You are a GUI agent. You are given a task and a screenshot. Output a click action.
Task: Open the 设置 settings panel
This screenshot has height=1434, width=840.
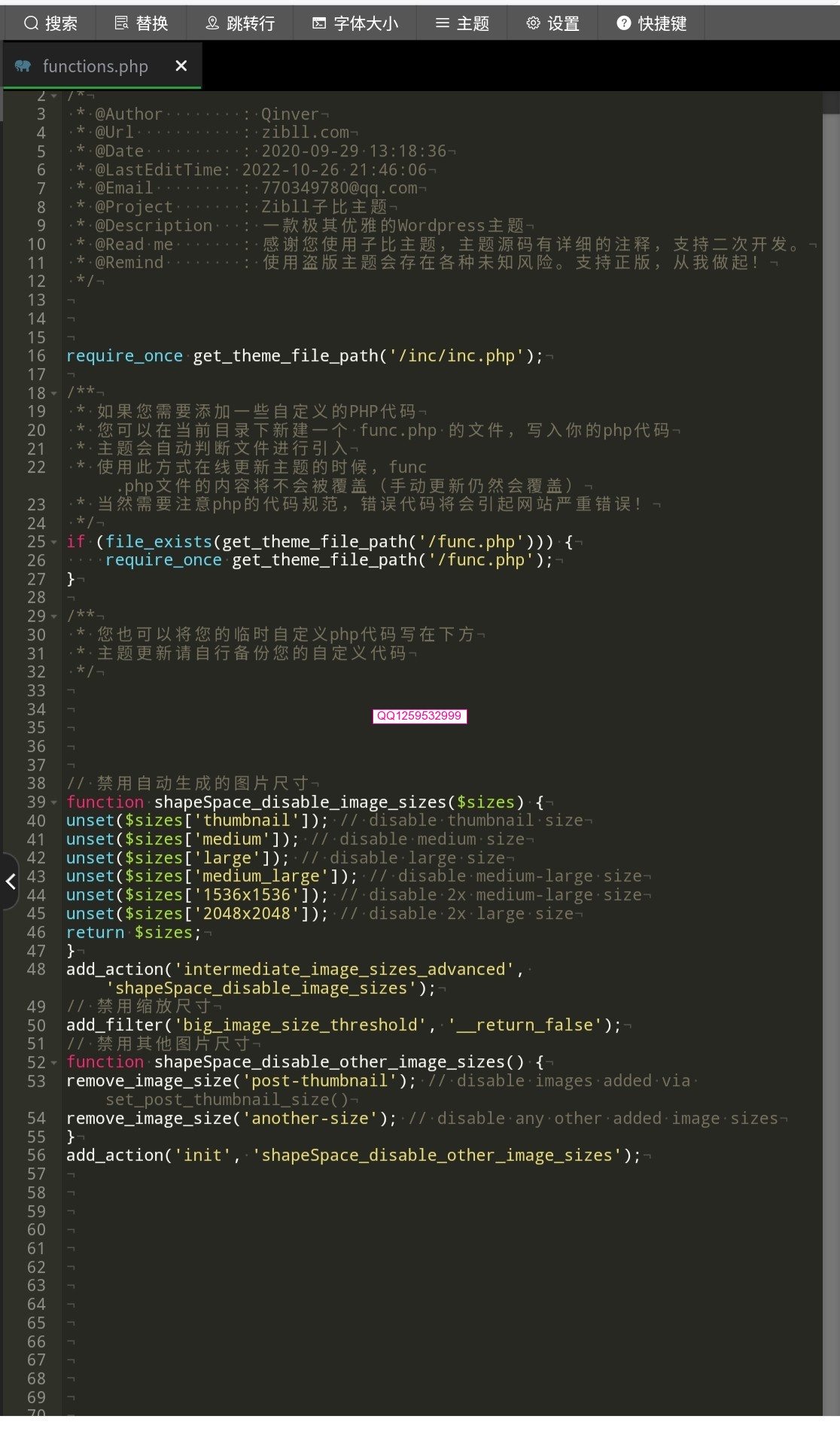[552, 23]
